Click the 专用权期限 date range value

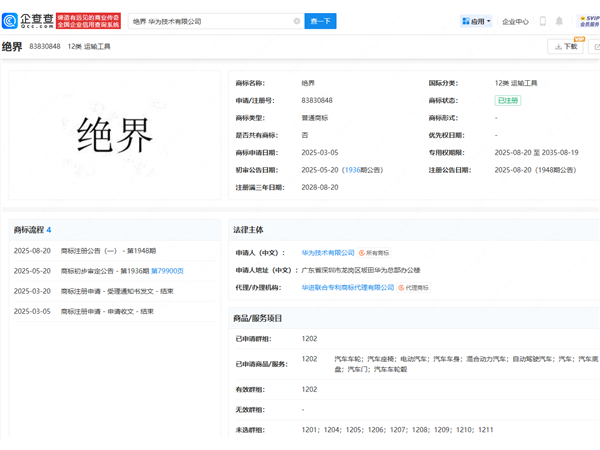(536, 153)
